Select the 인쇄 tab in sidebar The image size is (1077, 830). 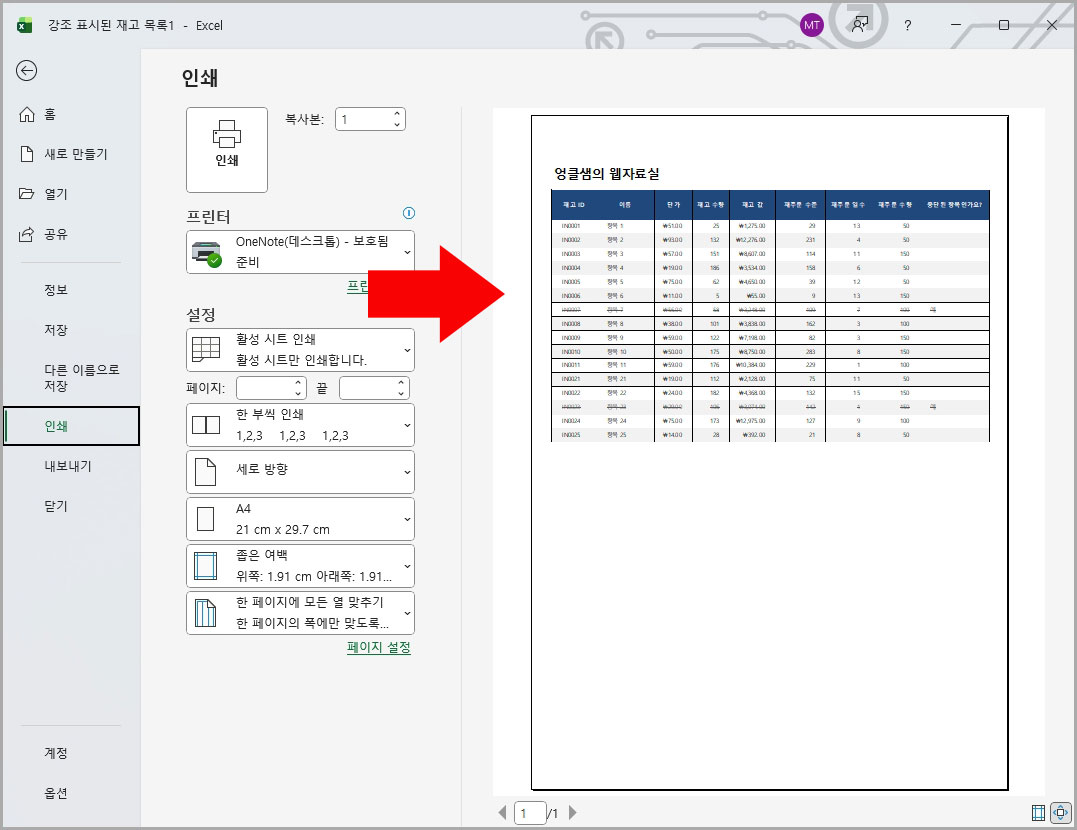(x=71, y=426)
